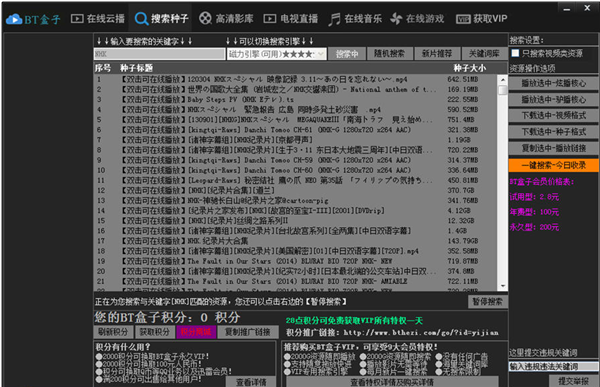Switch to the 搜索种子 tab
This screenshot has width=600, height=387.
161,19
